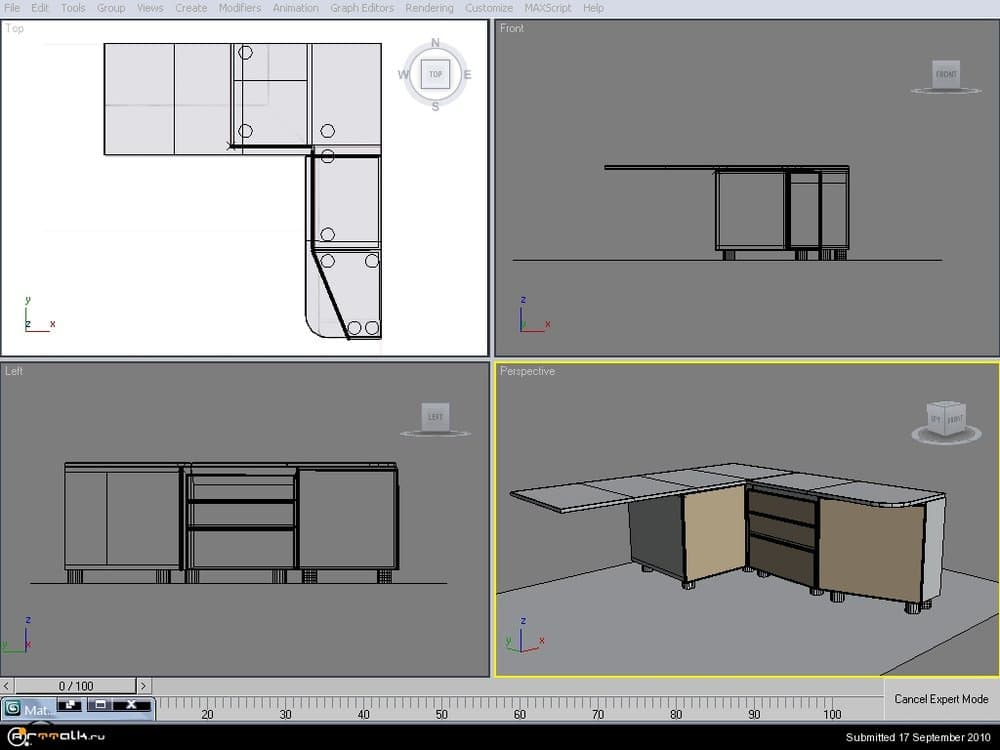The width and height of the screenshot is (1000, 750).
Task: Restore the minimized Material editor window
Action: click(x=71, y=705)
